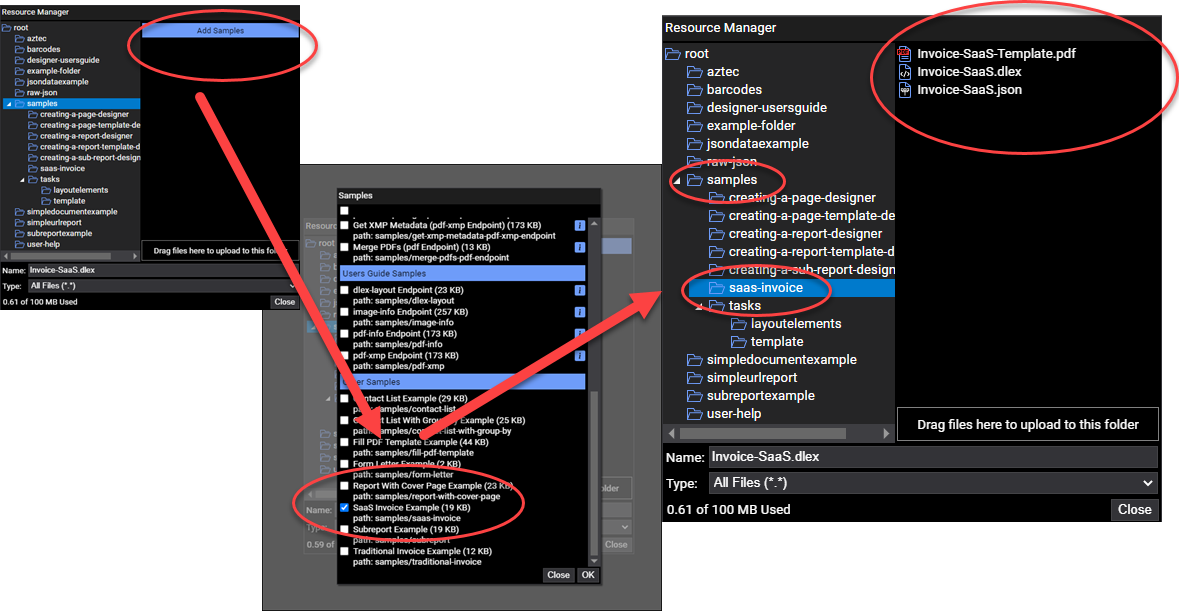Open the All Files type dropdown
This screenshot has height=611, width=1179.
point(932,483)
